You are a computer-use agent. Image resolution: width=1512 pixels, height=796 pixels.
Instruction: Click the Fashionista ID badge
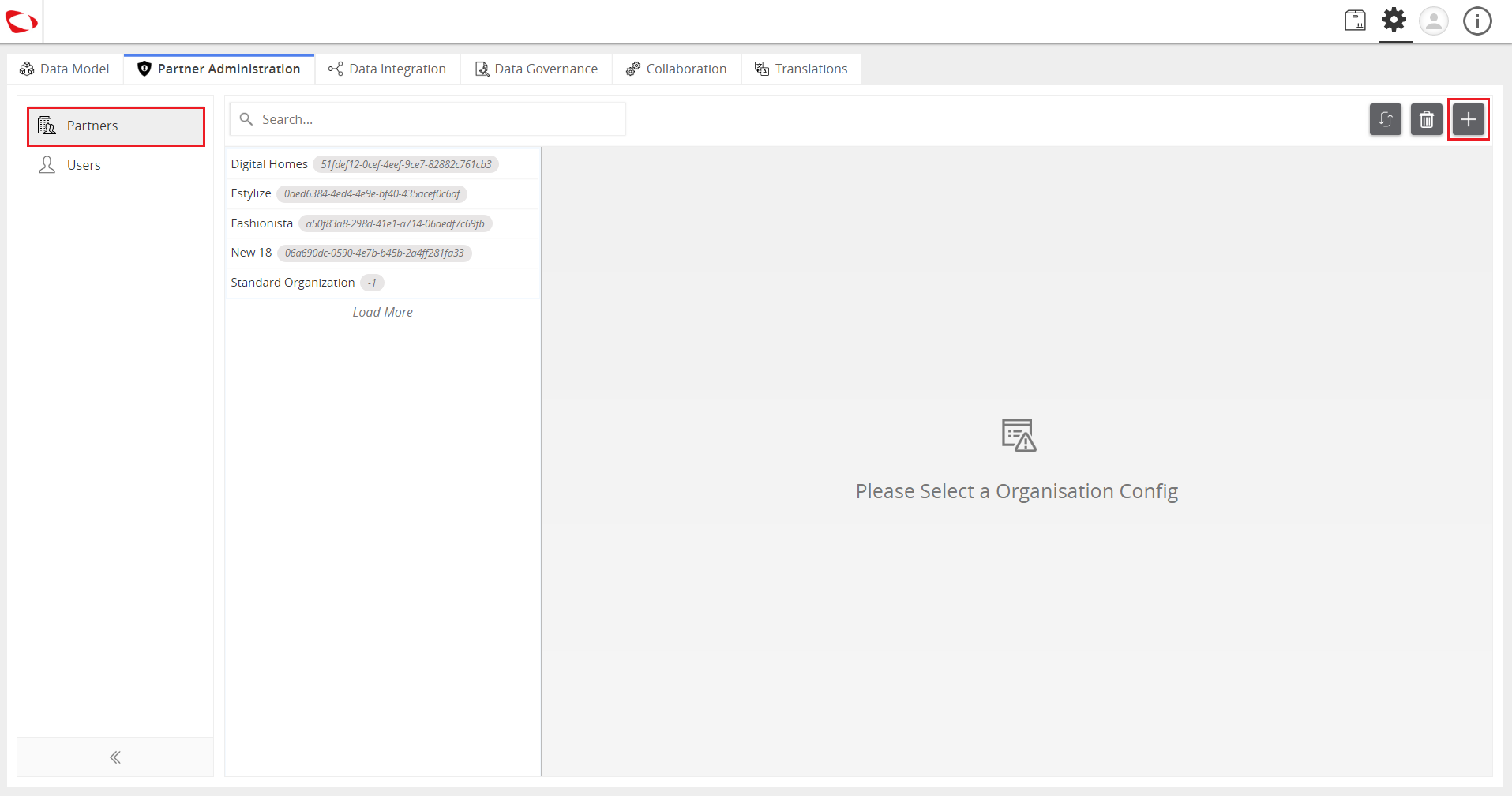[x=396, y=223]
